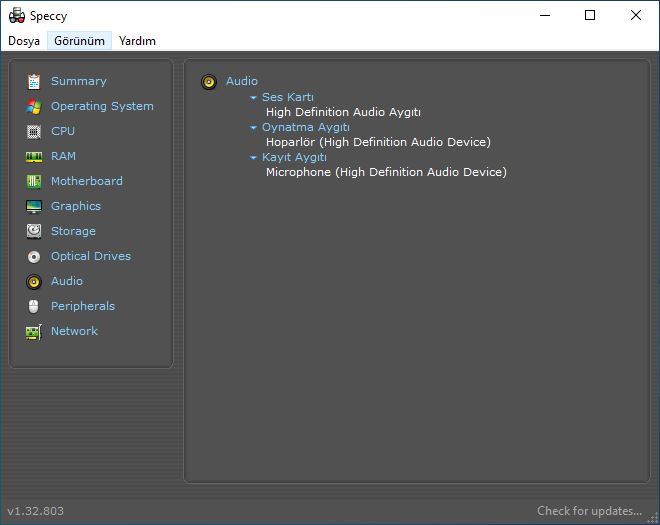Click the Summary clipboard icon
The height and width of the screenshot is (525, 660).
tap(34, 81)
